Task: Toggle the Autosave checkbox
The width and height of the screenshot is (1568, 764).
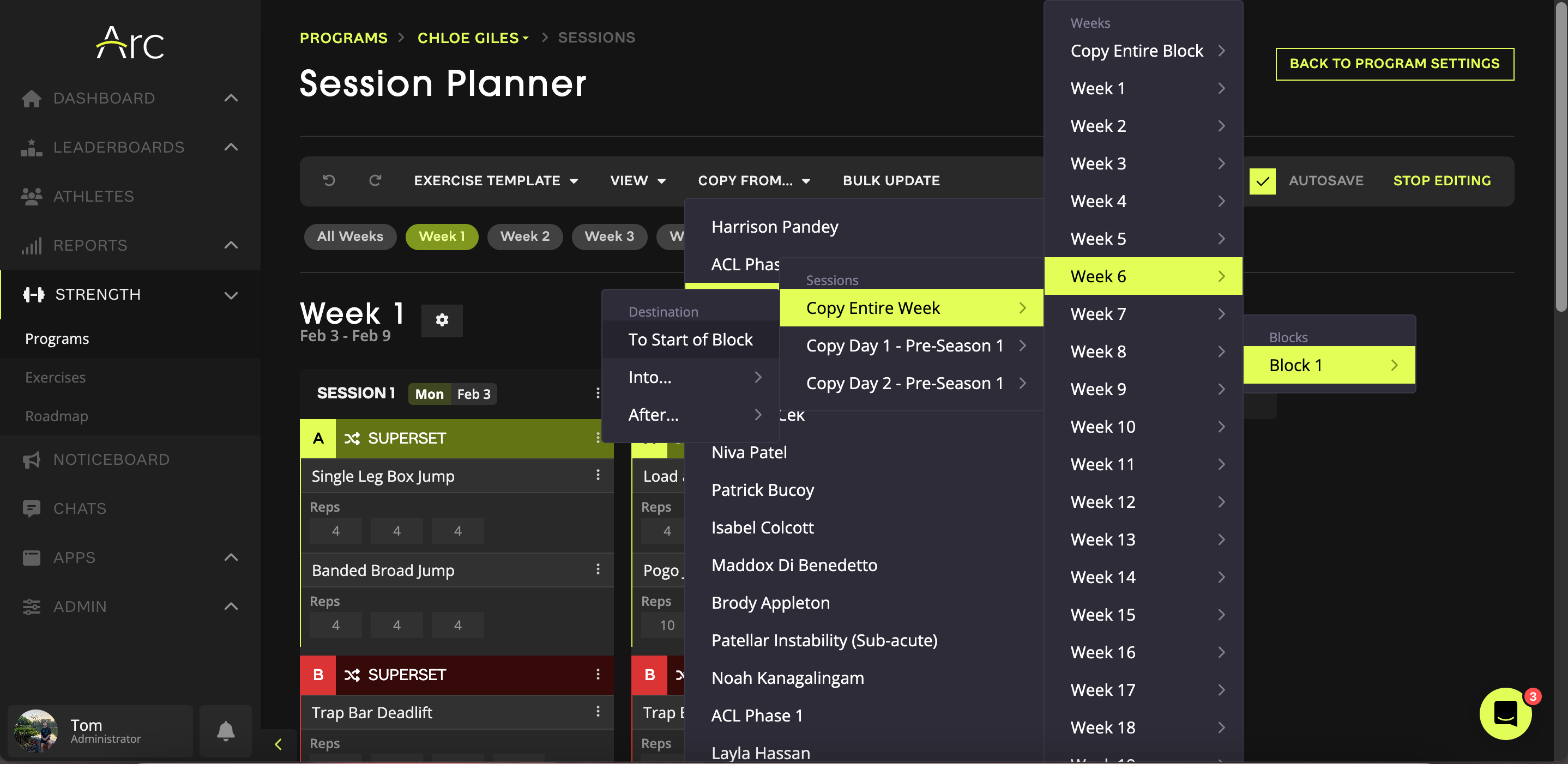Action: click(x=1263, y=181)
